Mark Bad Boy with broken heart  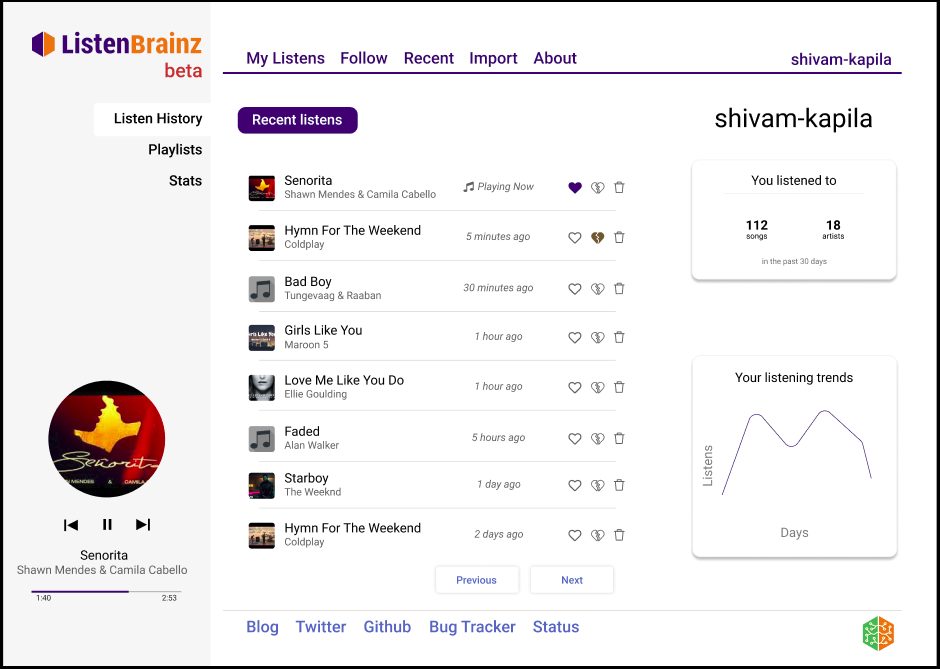pyautogui.click(x=597, y=289)
